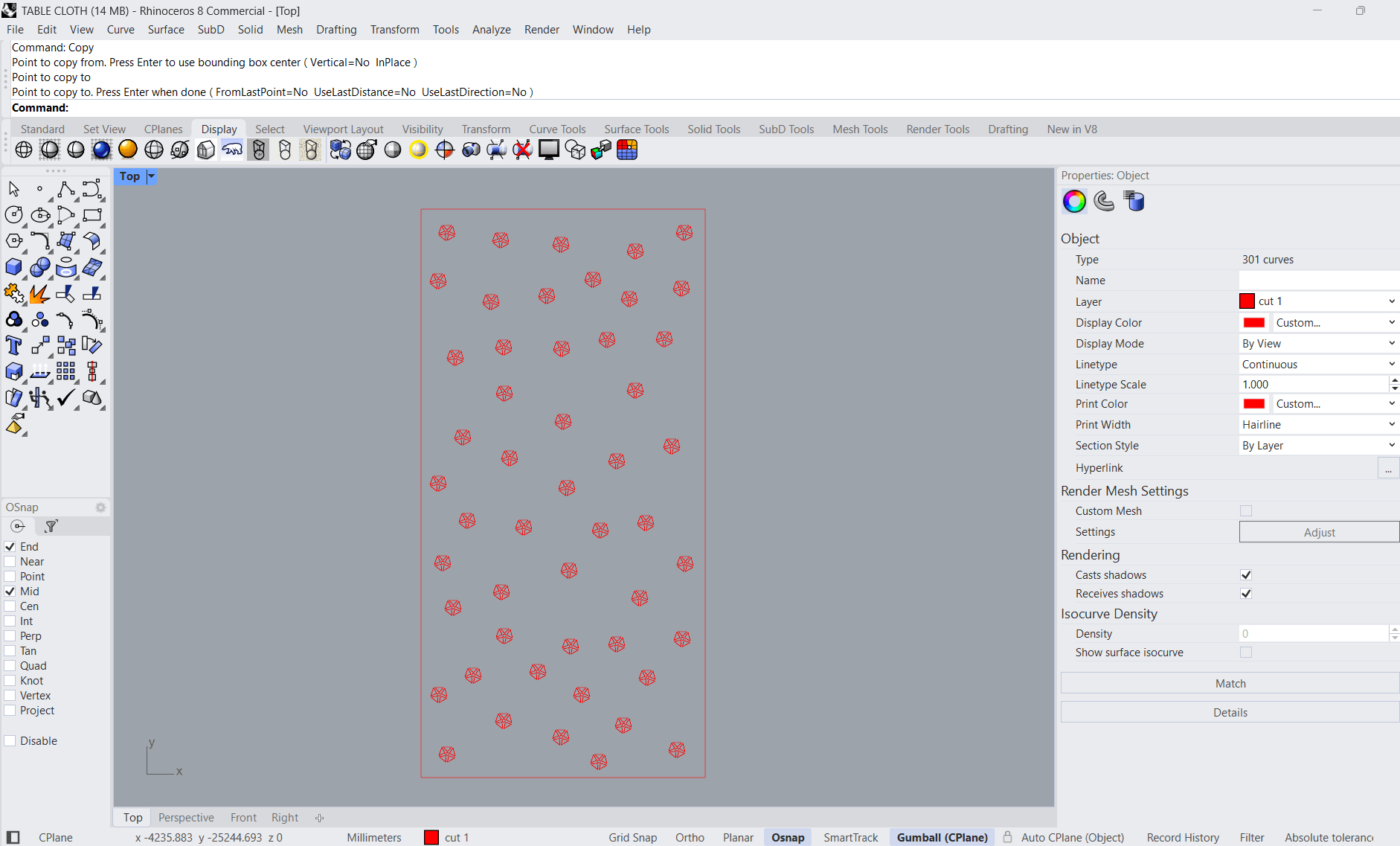The width and height of the screenshot is (1400, 846).
Task: Click the Display Color red swatch
Action: pos(1254,323)
